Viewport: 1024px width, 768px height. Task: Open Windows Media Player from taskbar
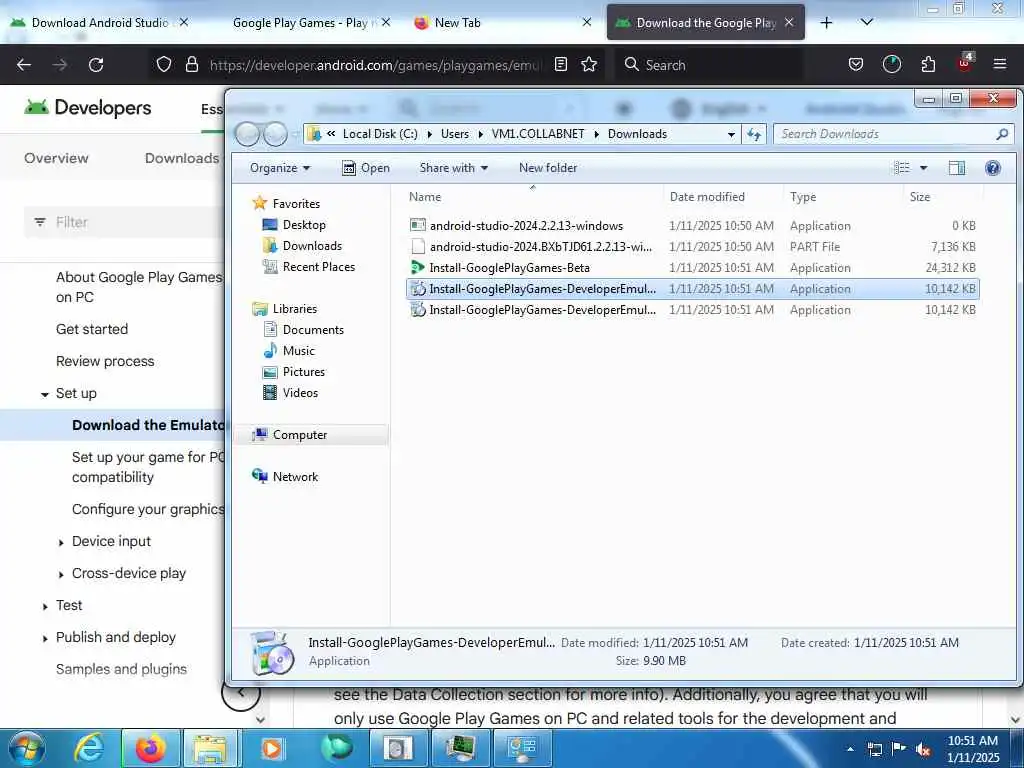(x=271, y=748)
